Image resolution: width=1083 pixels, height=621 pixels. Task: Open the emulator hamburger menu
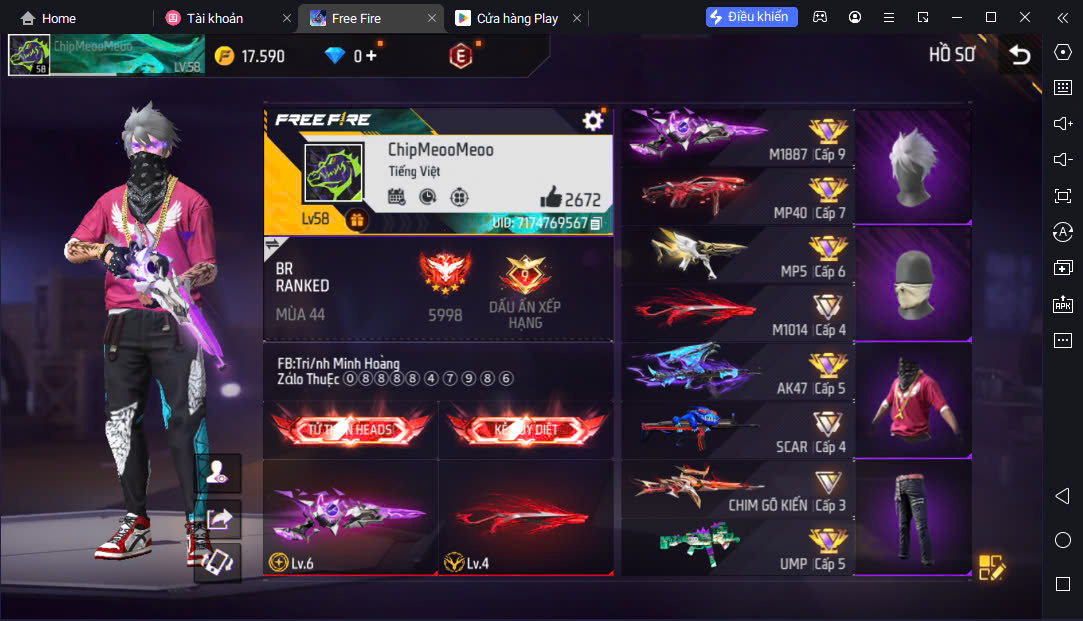[889, 17]
